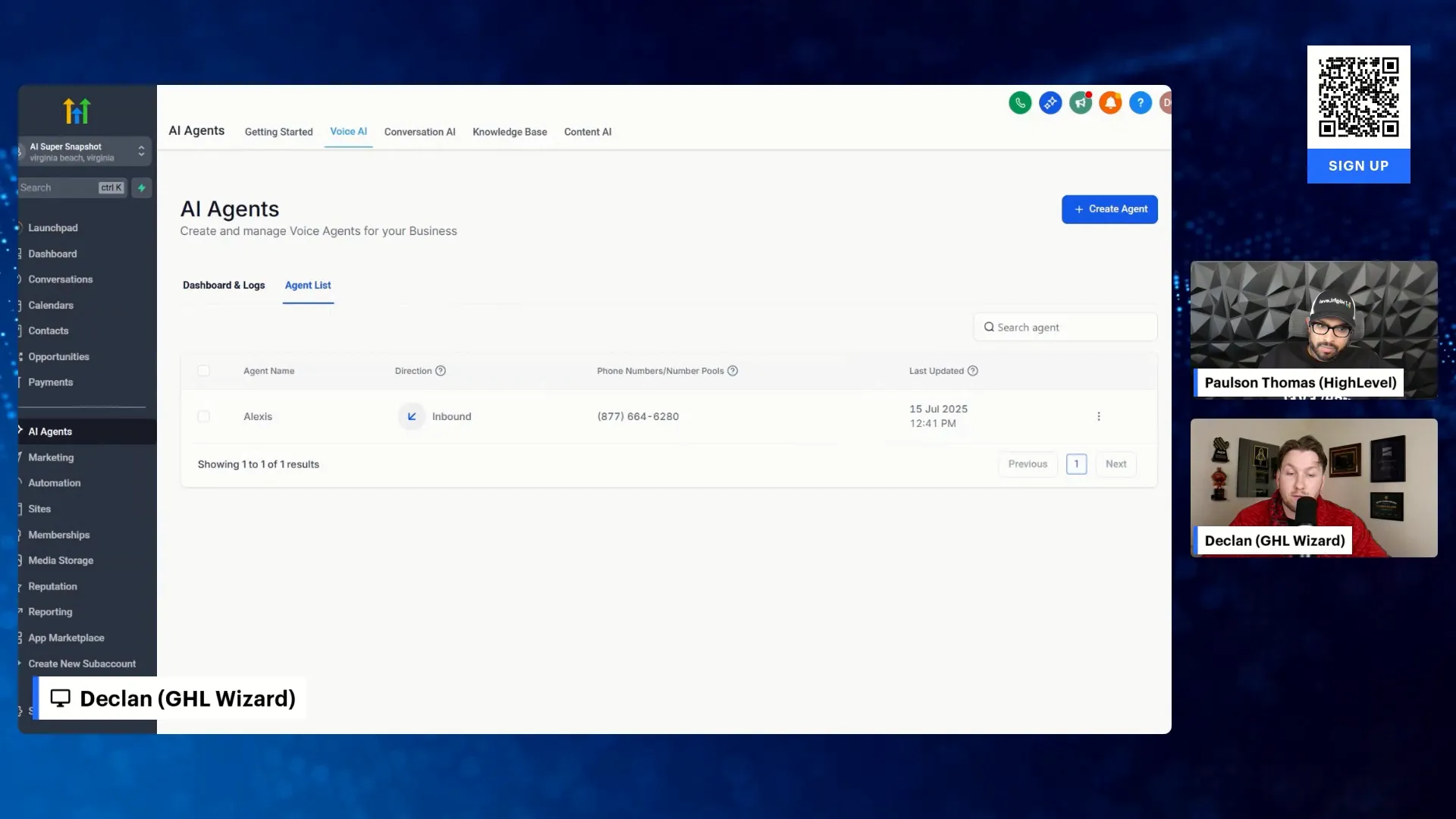Click the Paulson Thomas video thumbnail

coord(1314,330)
